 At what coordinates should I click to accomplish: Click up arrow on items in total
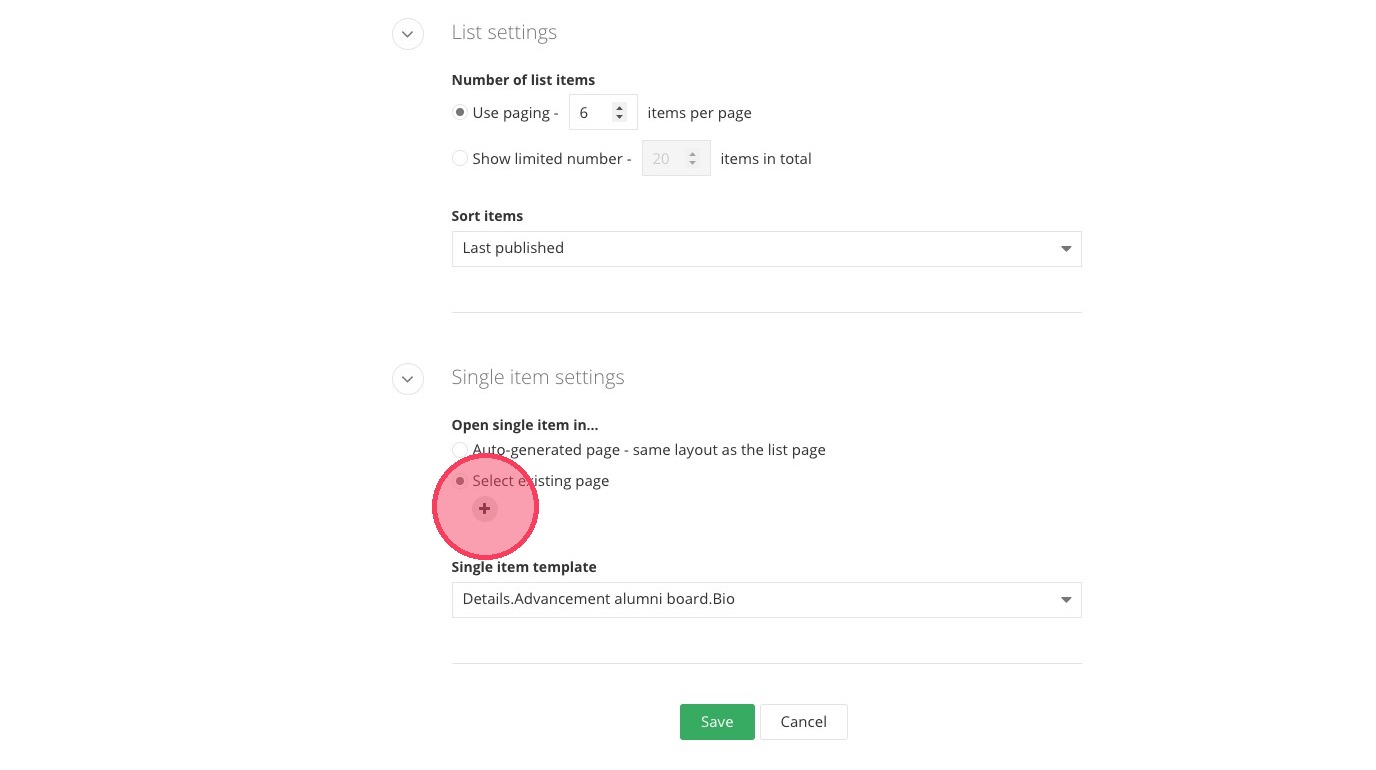point(692,154)
